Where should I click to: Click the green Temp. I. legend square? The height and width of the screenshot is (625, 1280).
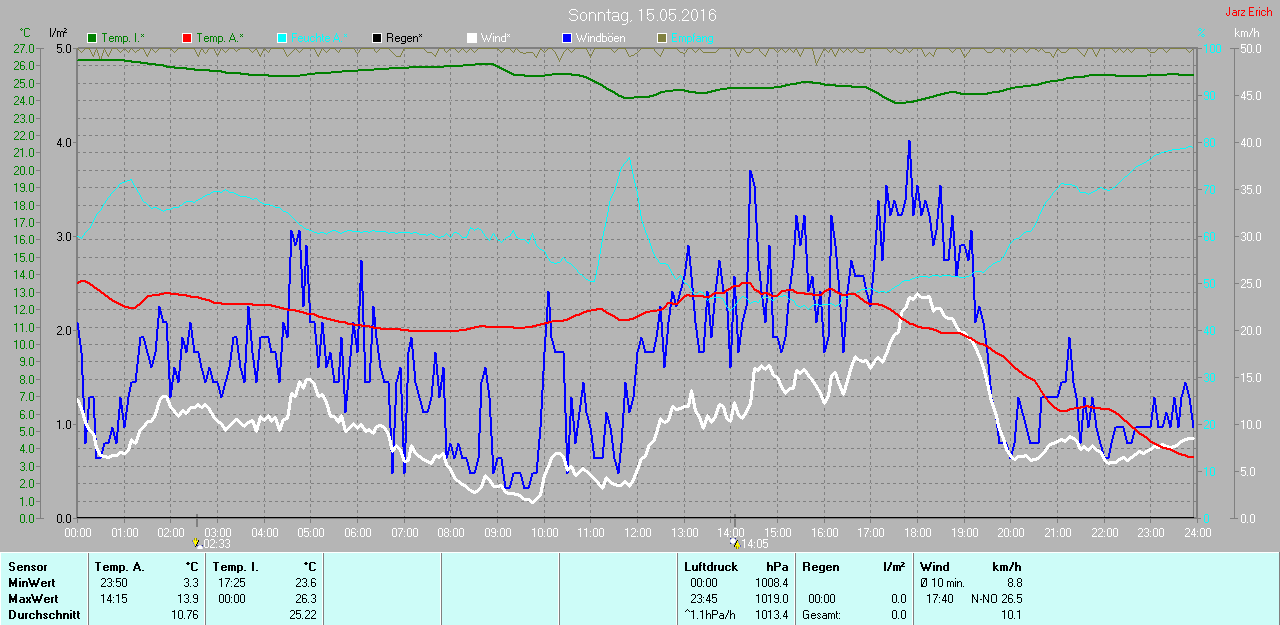click(93, 38)
